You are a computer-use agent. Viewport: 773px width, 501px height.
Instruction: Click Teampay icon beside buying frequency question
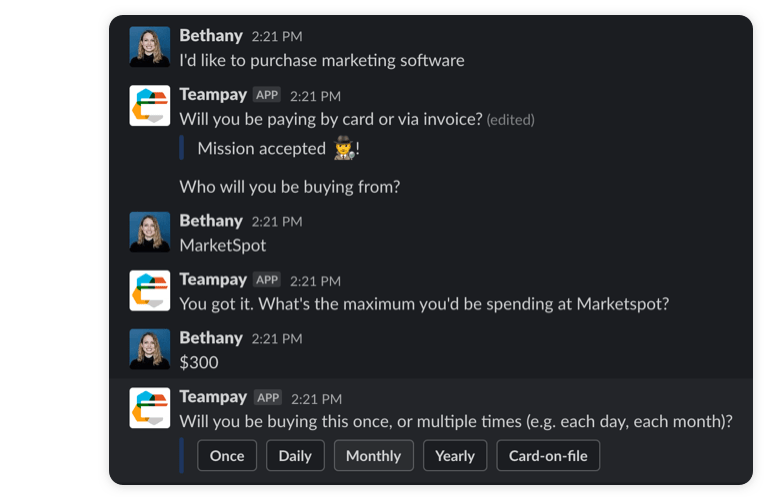[150, 408]
